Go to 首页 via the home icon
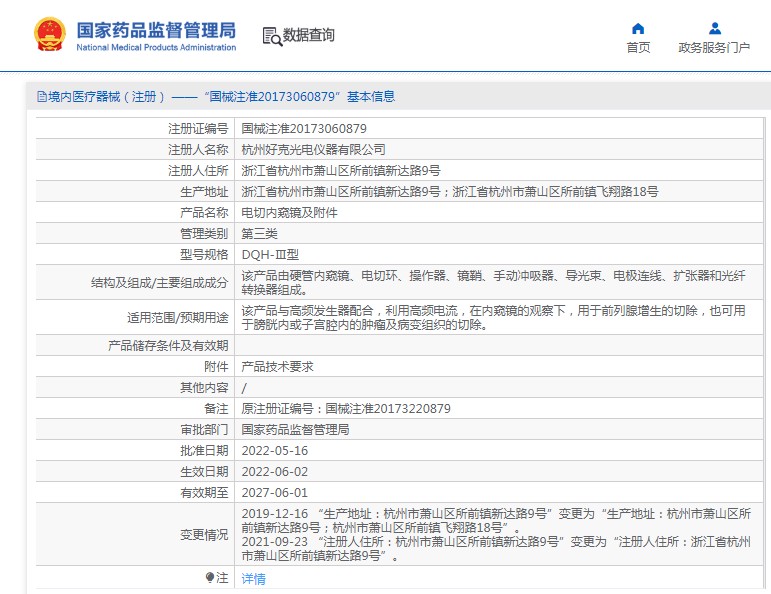This screenshot has height=594, width=771. (638, 29)
